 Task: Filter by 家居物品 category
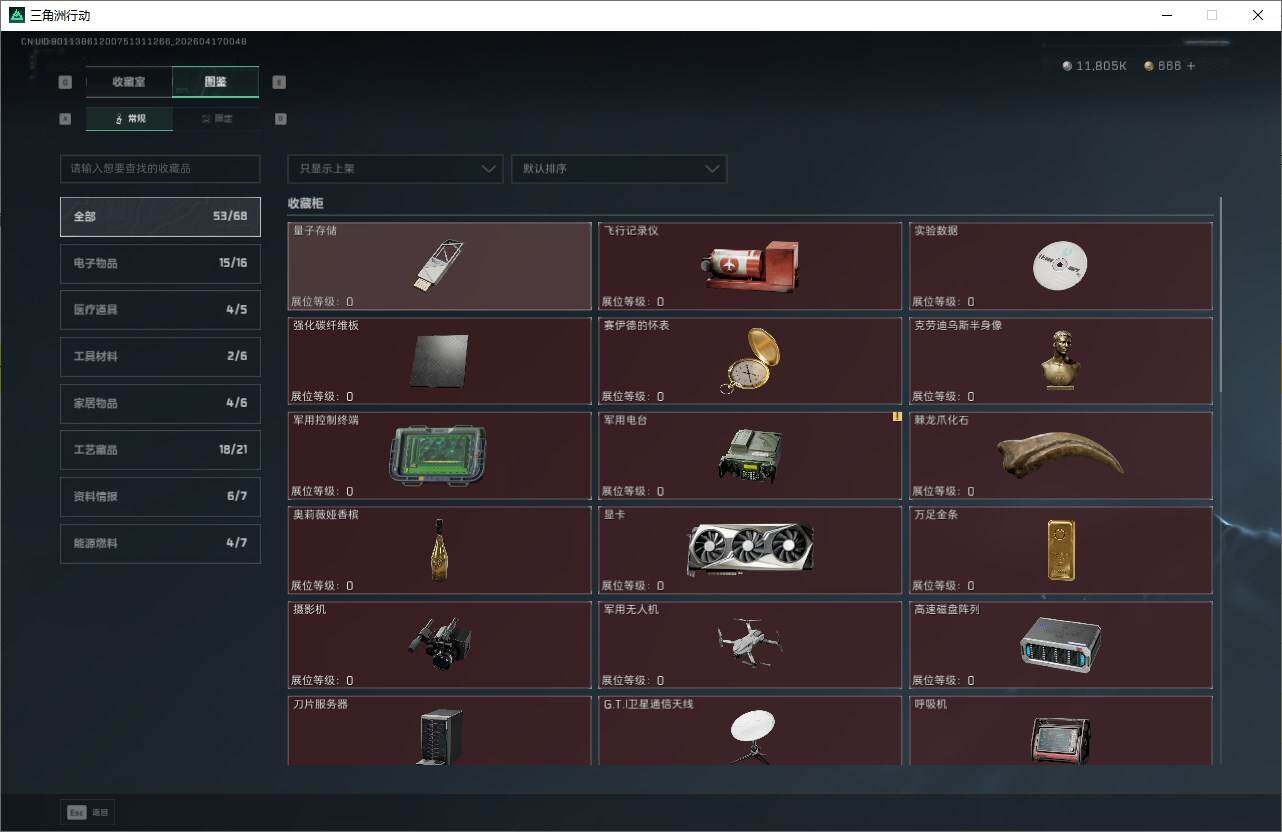tap(160, 403)
